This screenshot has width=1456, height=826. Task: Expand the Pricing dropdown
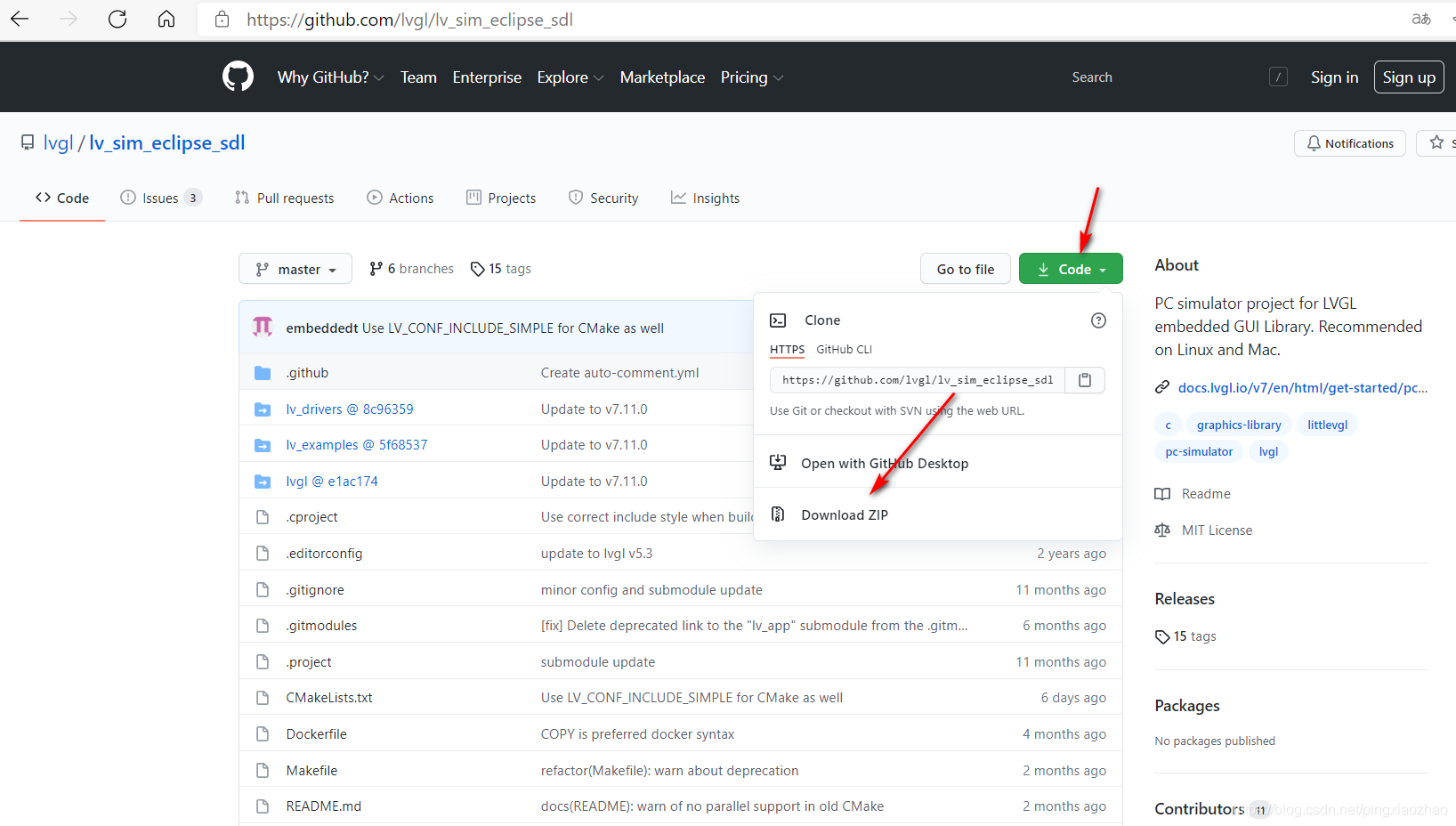point(752,77)
